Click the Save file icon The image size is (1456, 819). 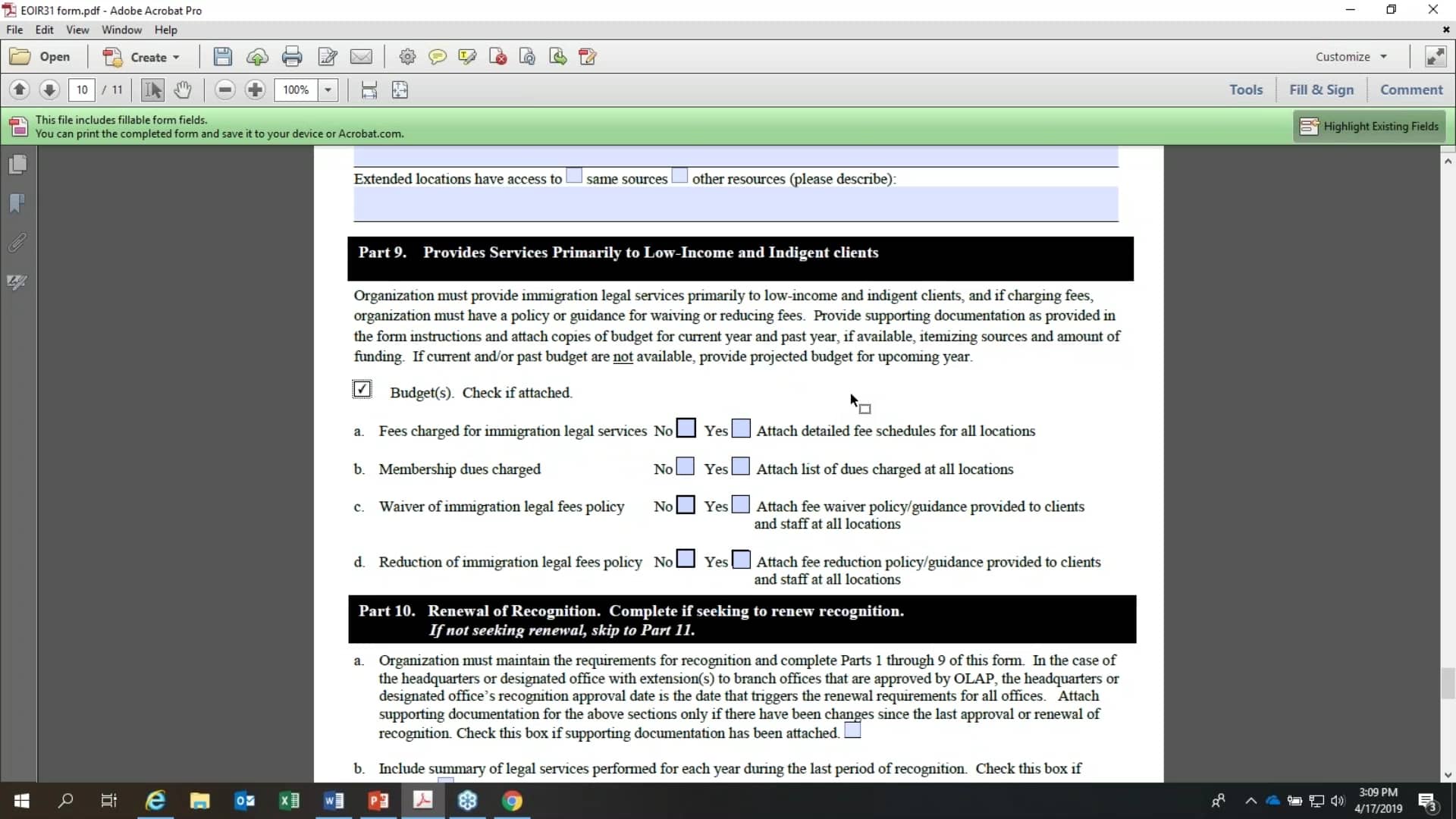click(x=222, y=57)
